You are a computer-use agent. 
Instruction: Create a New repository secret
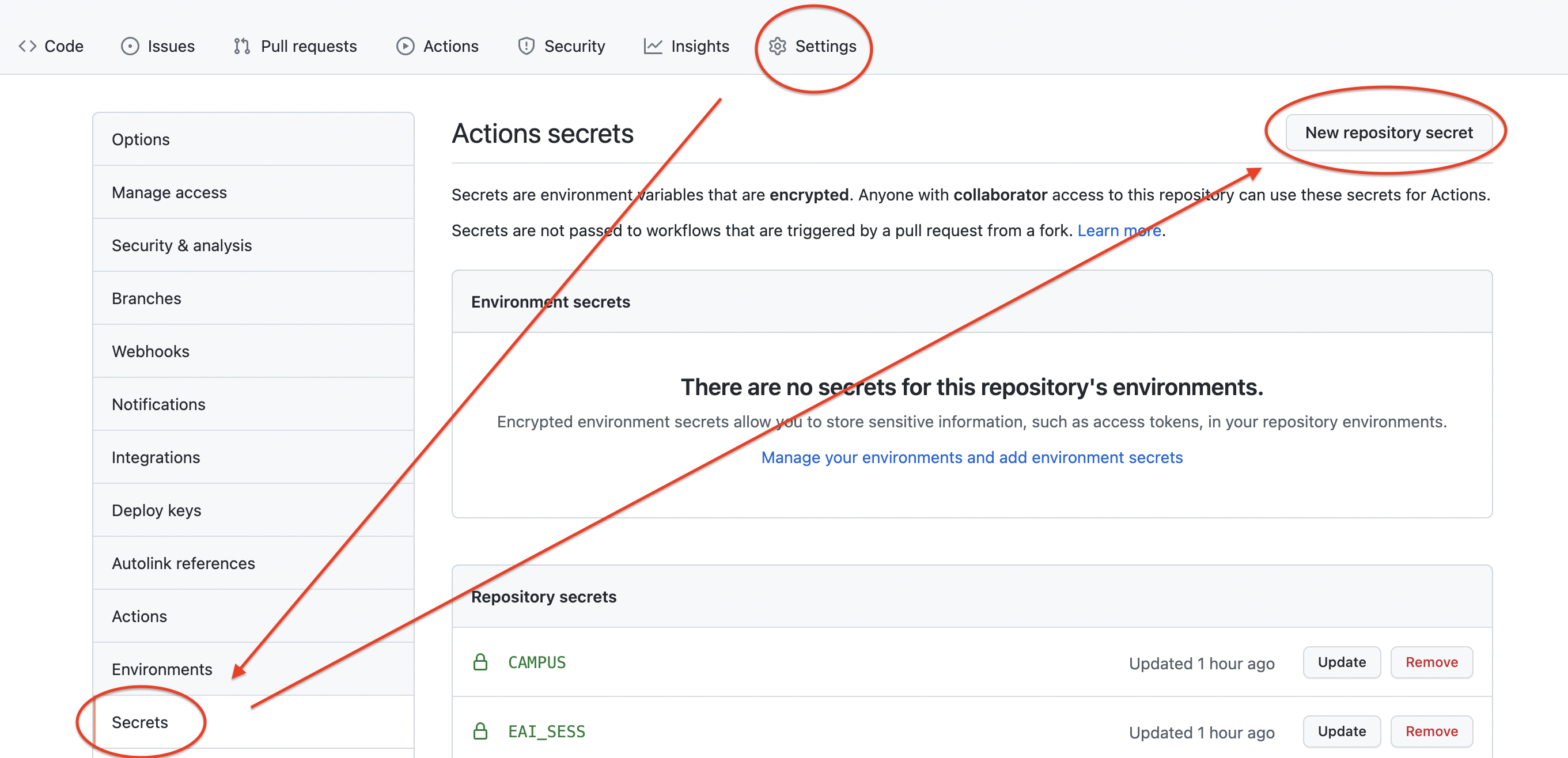tap(1388, 132)
